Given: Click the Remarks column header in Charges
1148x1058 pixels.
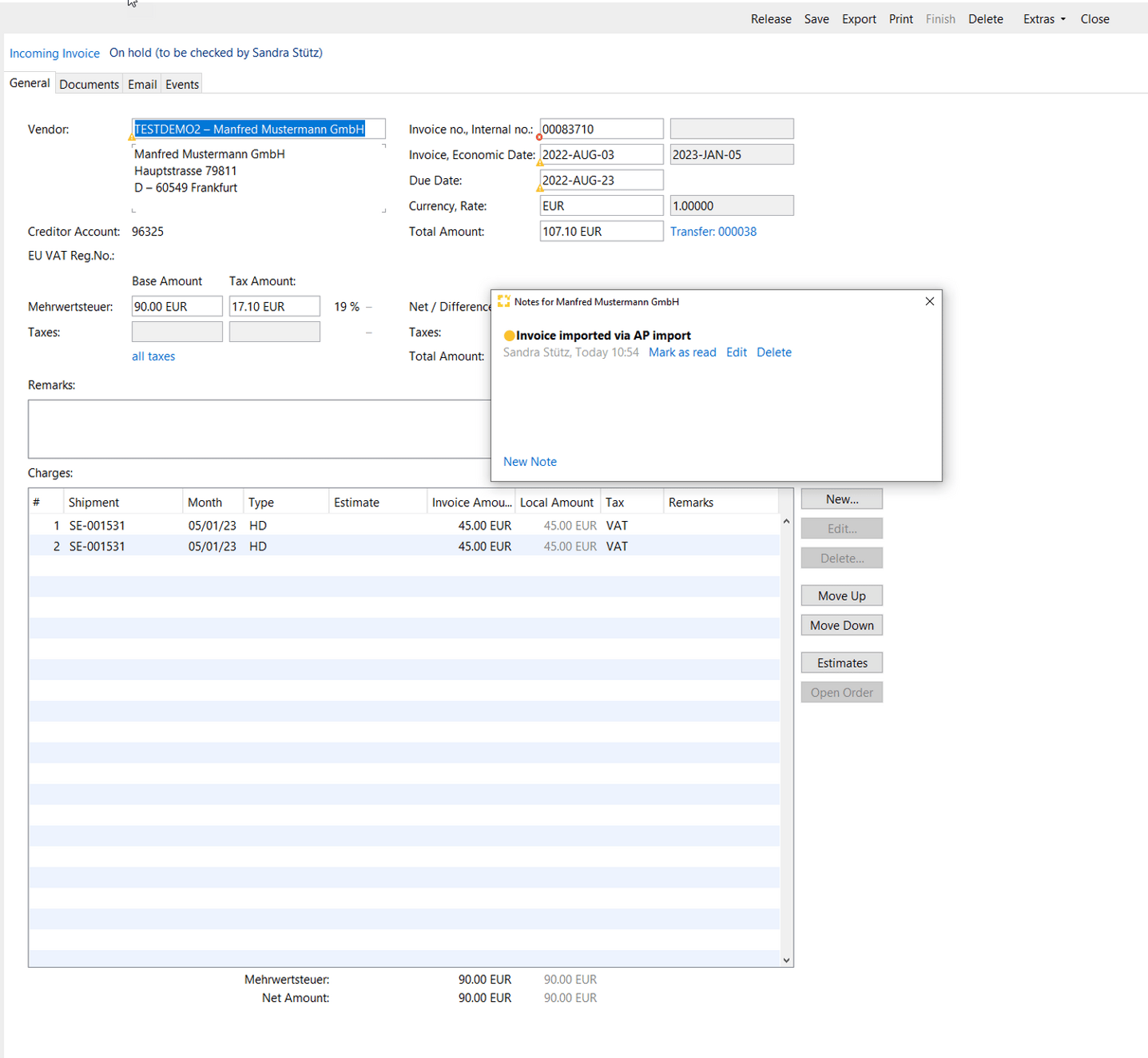Looking at the screenshot, I should coord(721,502).
